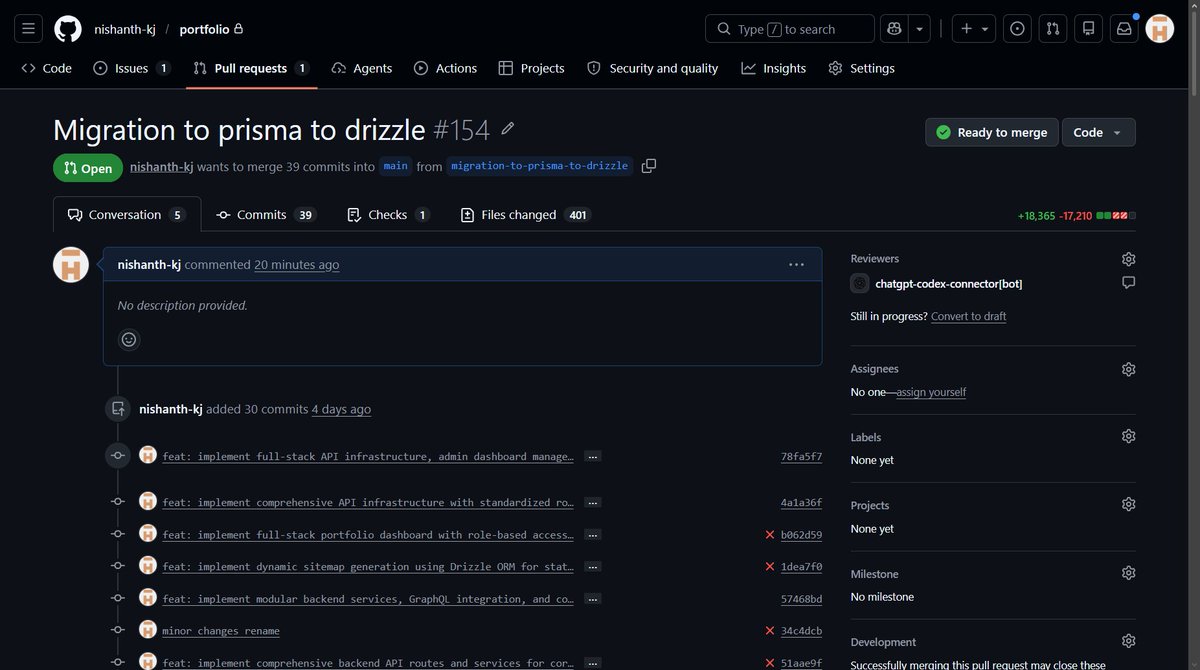
Task: Open the portfolio repository link
Action: [204, 29]
